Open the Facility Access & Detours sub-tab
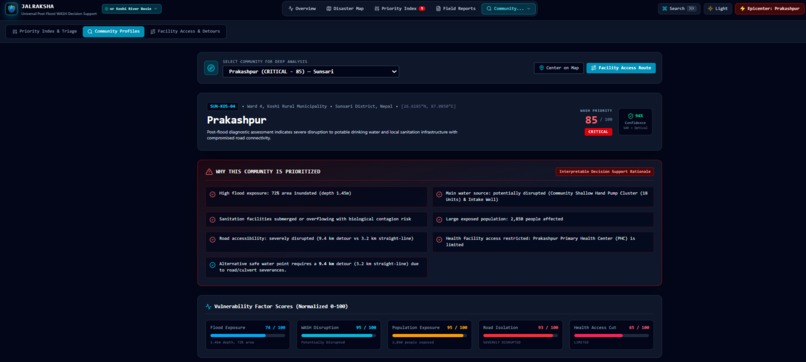 (185, 31)
